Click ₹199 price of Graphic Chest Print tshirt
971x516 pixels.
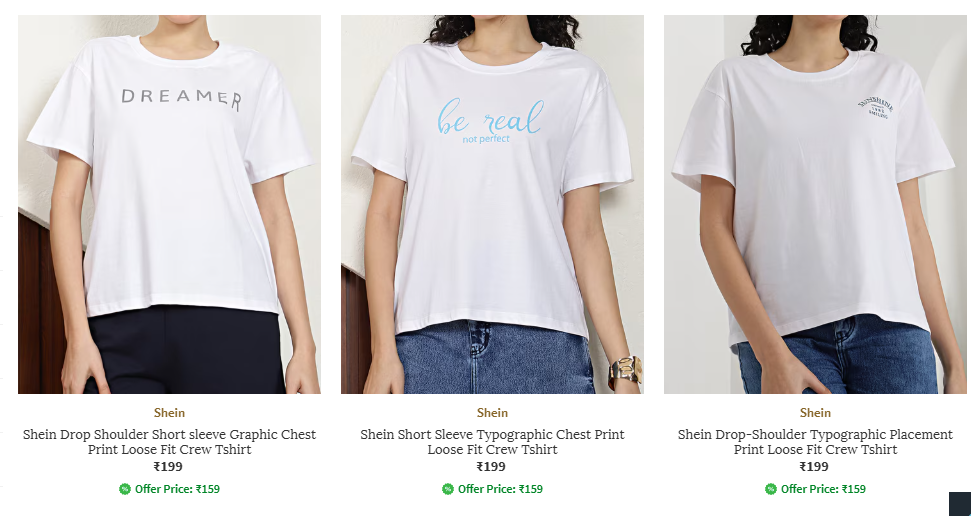(x=168, y=466)
